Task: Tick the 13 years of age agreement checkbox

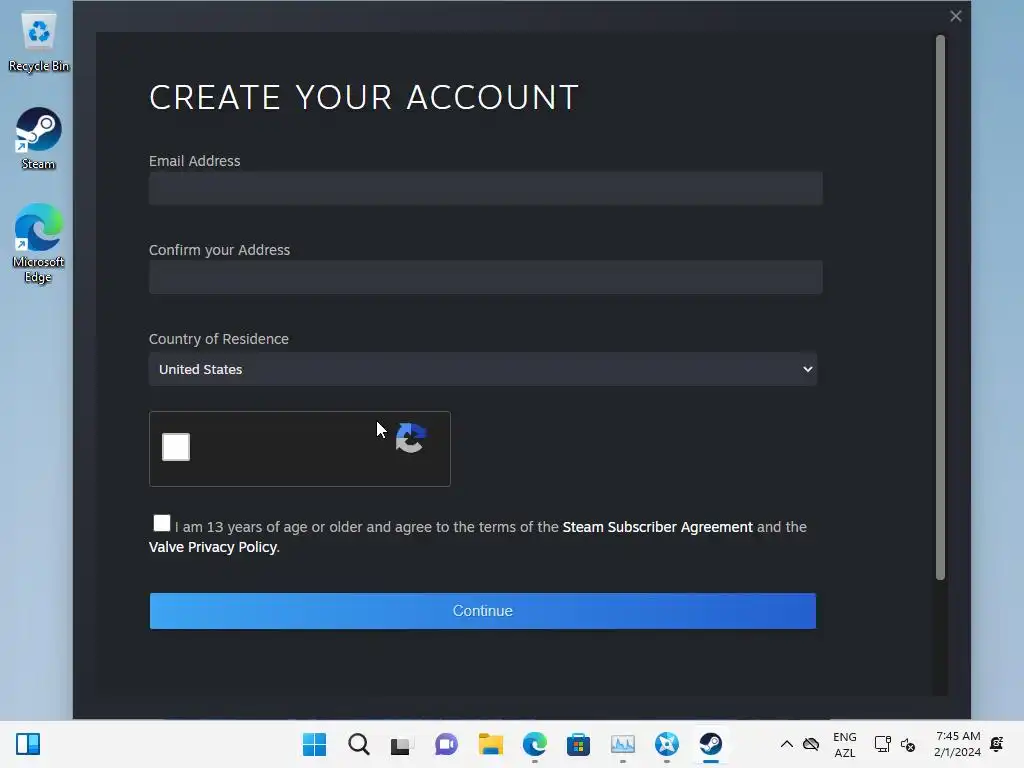Action: point(161,523)
